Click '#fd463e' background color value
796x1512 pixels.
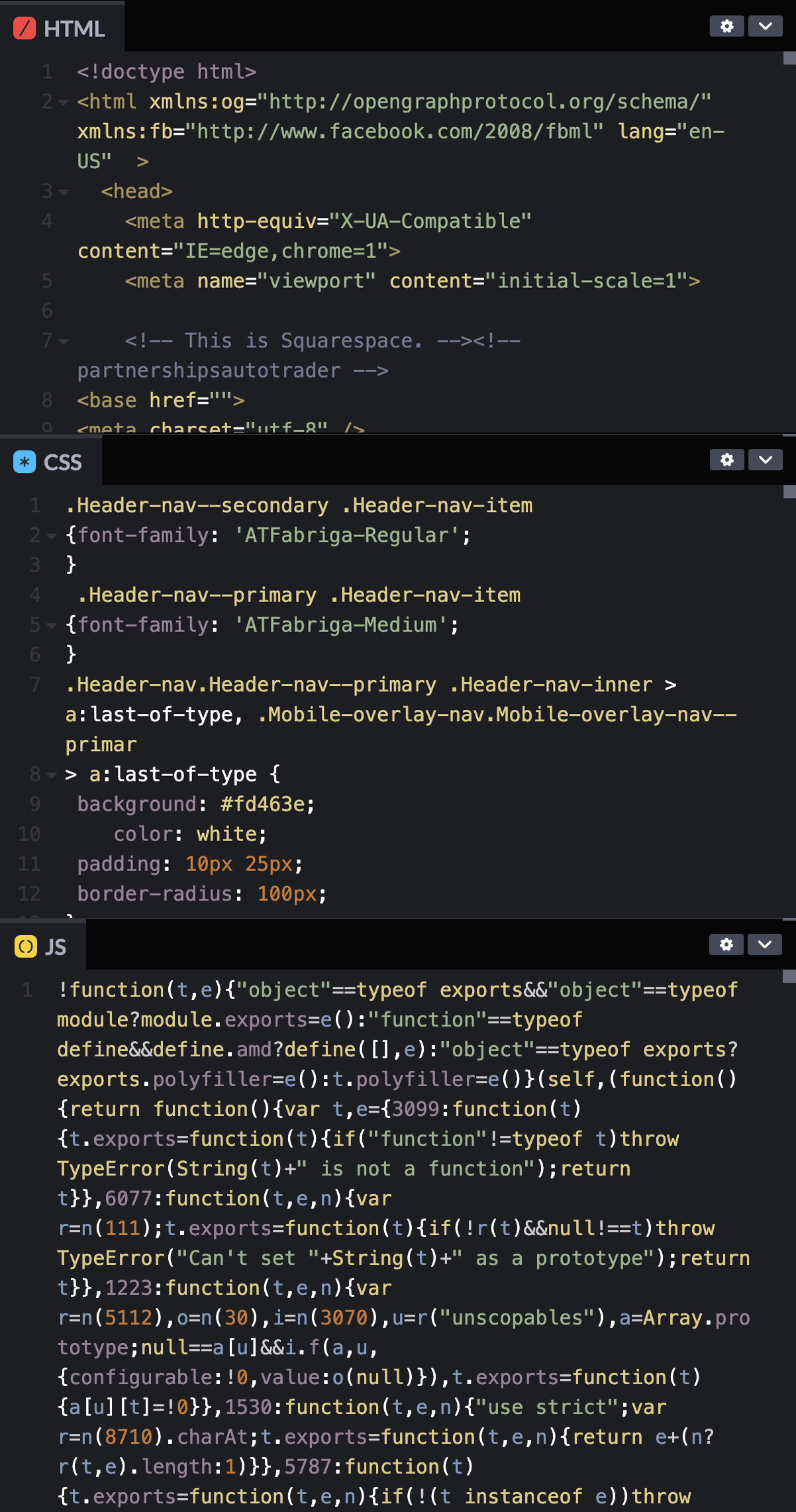tap(263, 804)
